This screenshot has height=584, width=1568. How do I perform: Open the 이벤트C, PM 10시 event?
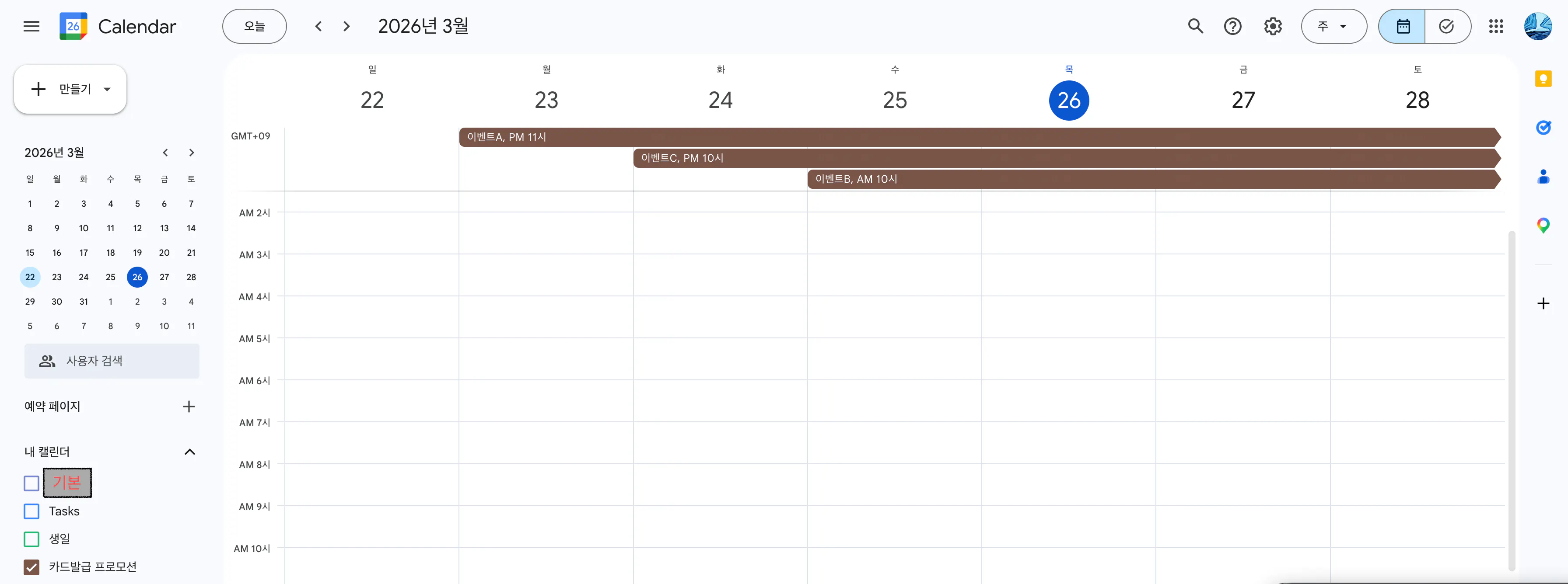click(x=1067, y=158)
